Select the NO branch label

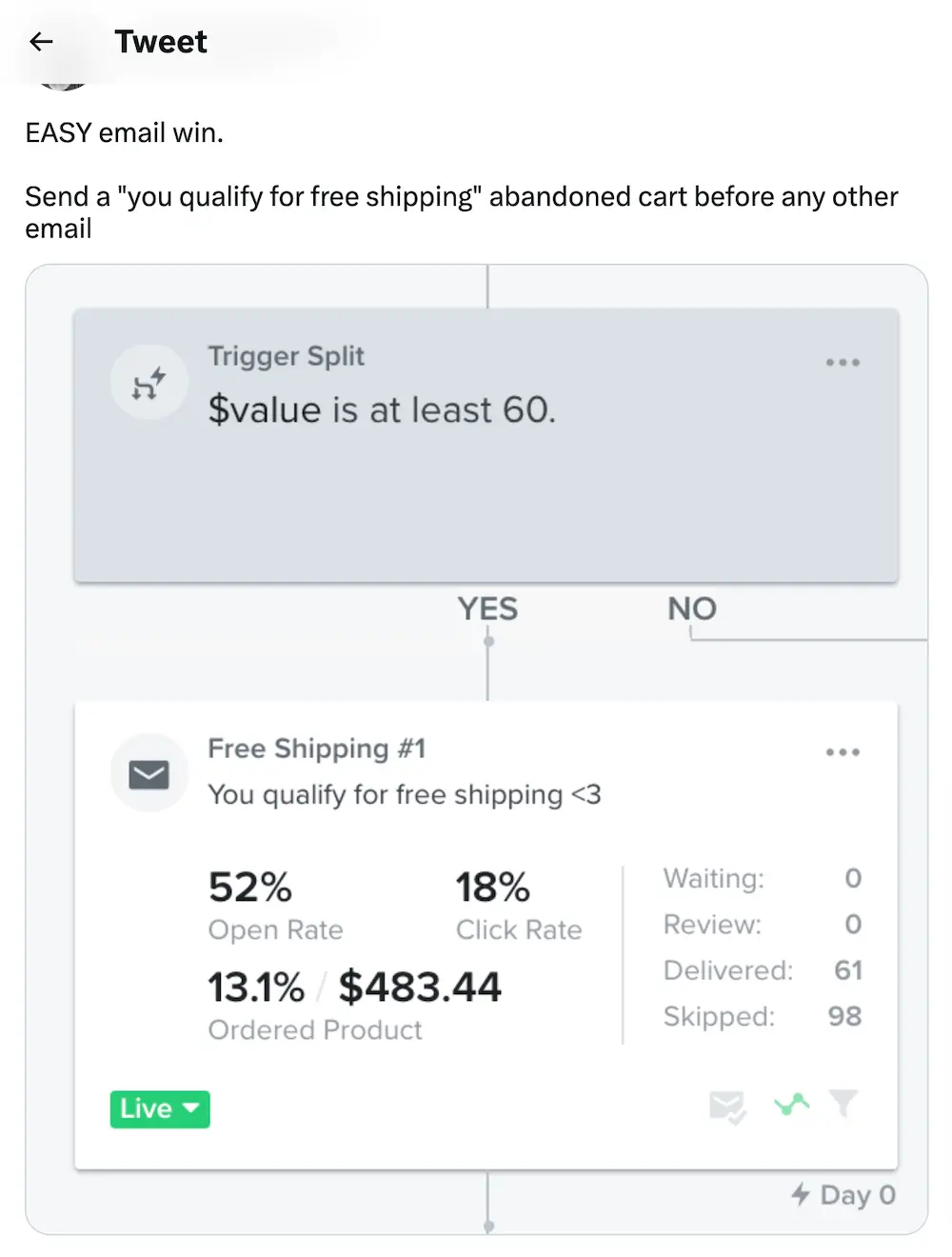(x=692, y=609)
